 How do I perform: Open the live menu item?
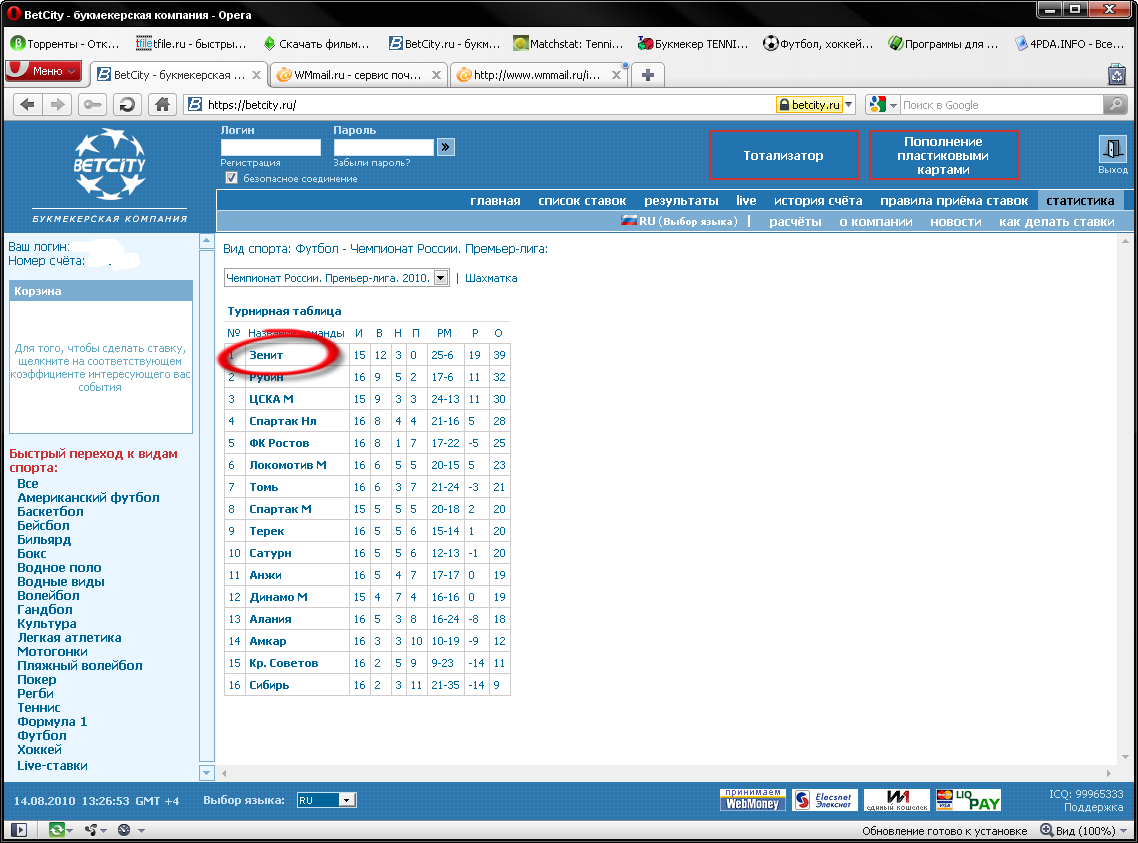[x=746, y=200]
